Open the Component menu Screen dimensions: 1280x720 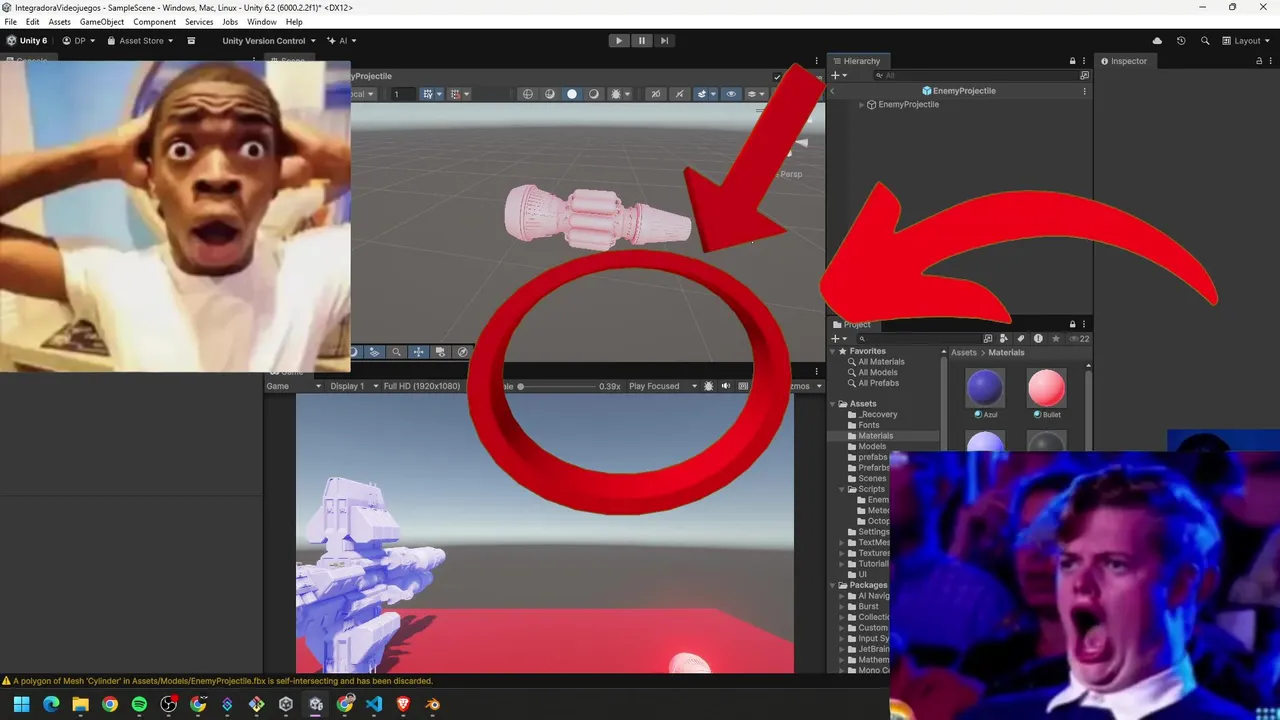[154, 22]
